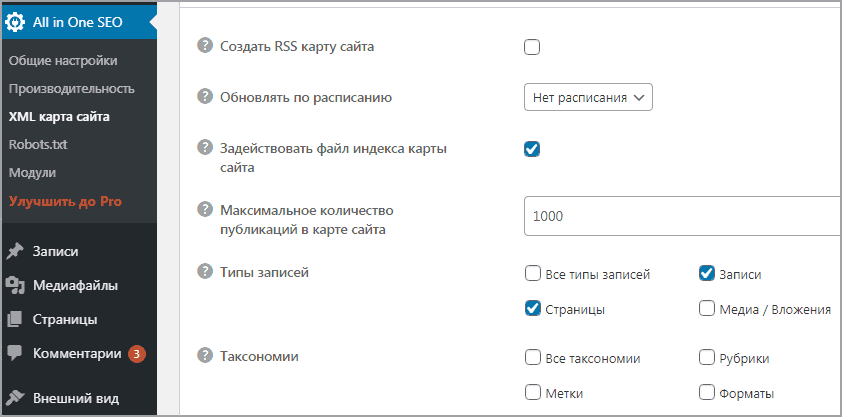Image resolution: width=842 pixels, height=417 pixels.
Task: Click help icon for Таксономии
Action: point(206,356)
